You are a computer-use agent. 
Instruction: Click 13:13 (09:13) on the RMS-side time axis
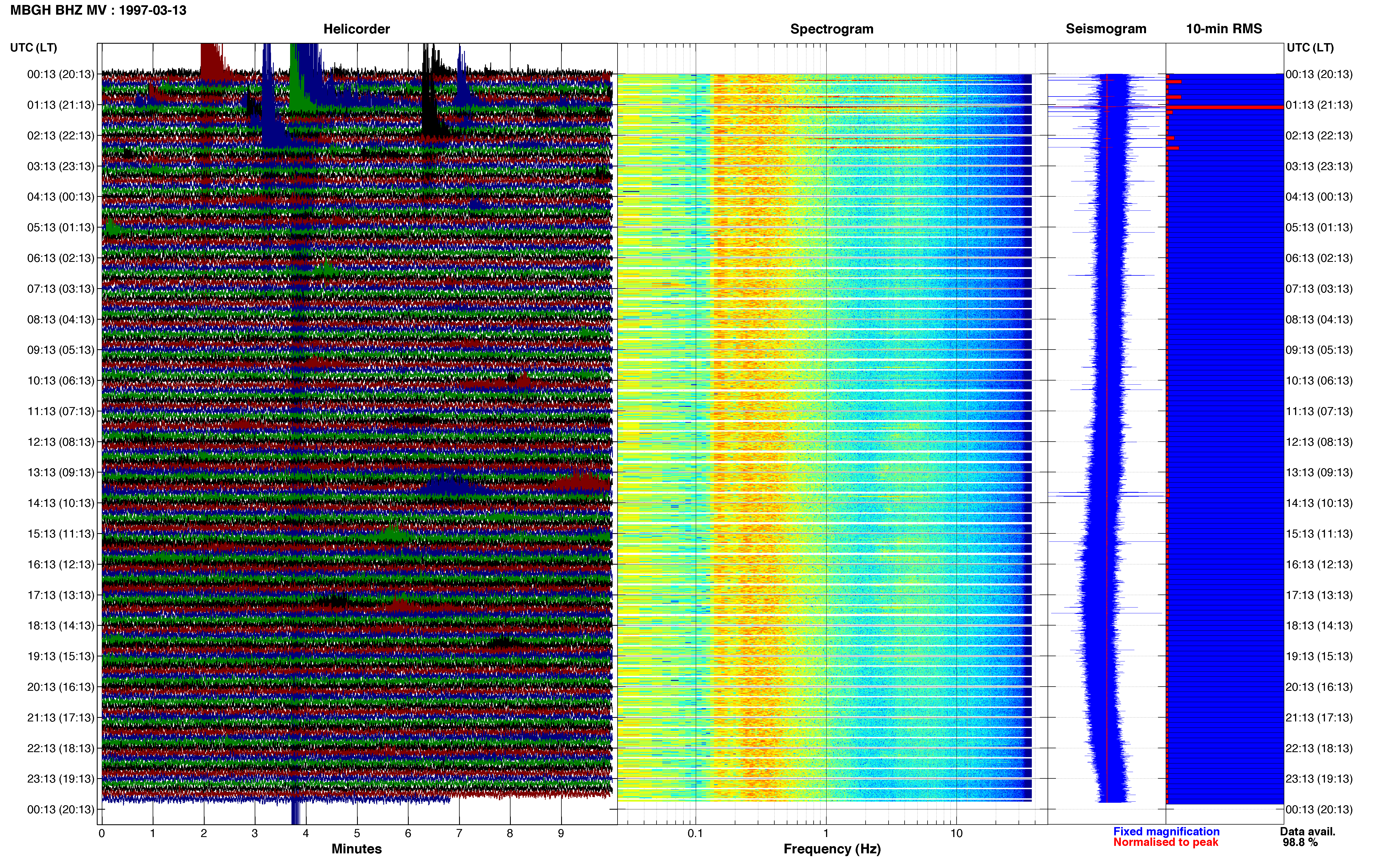point(1319,473)
